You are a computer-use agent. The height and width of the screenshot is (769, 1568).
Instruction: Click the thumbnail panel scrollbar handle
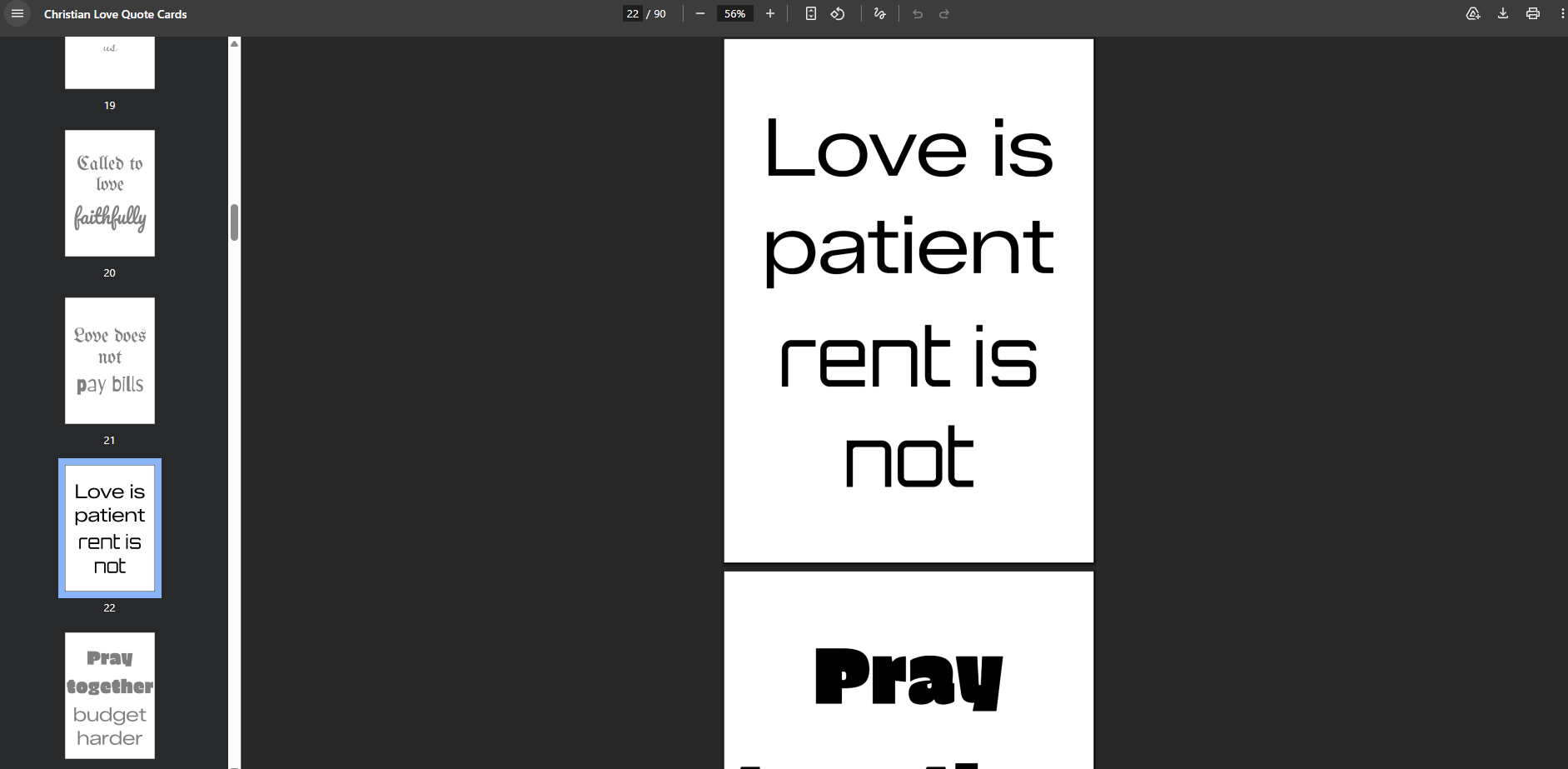[235, 222]
